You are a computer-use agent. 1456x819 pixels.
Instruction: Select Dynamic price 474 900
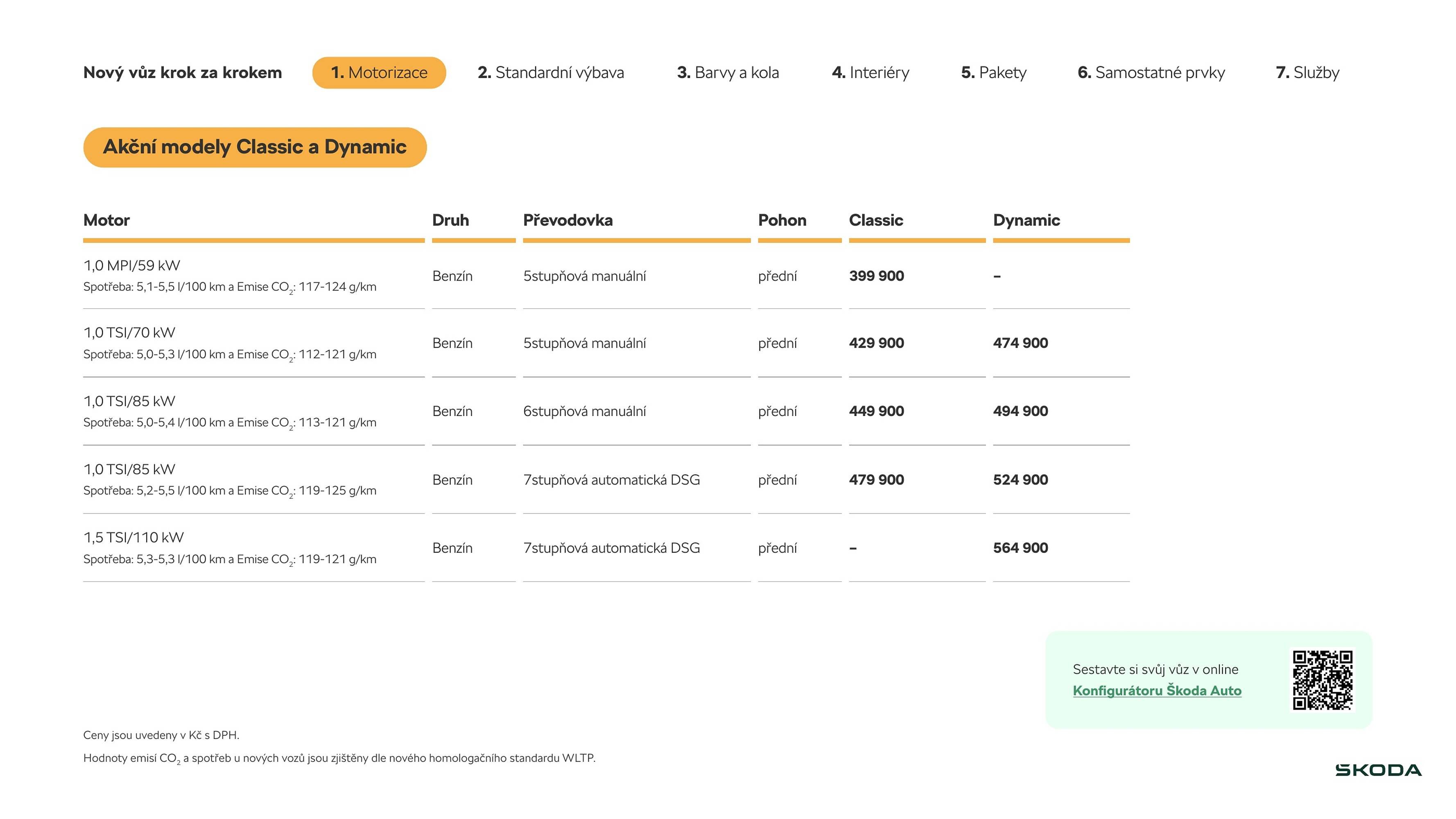[1020, 343]
